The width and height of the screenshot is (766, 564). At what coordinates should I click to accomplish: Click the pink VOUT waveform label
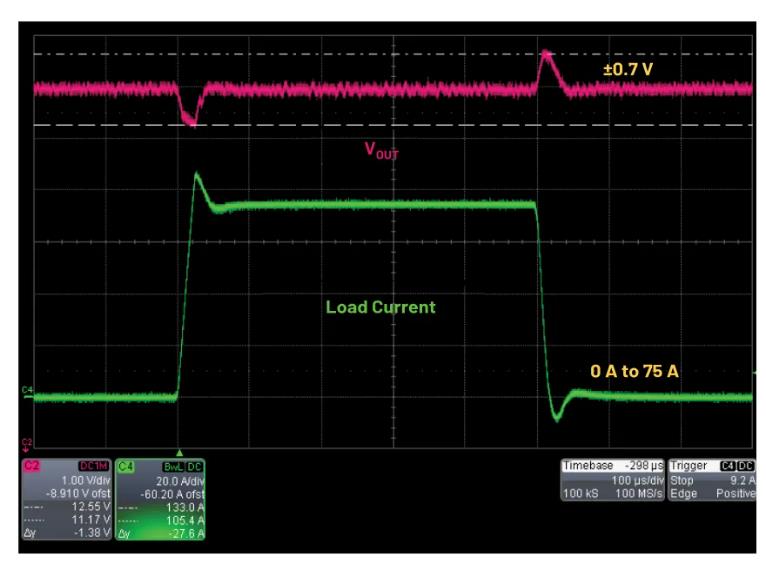click(380, 152)
